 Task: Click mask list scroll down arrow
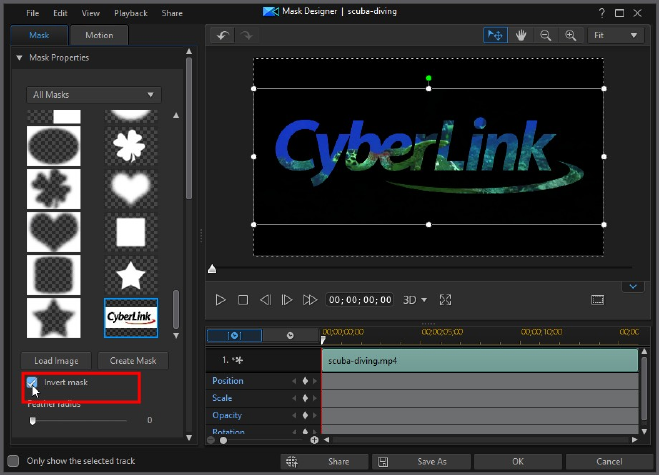coord(176,335)
